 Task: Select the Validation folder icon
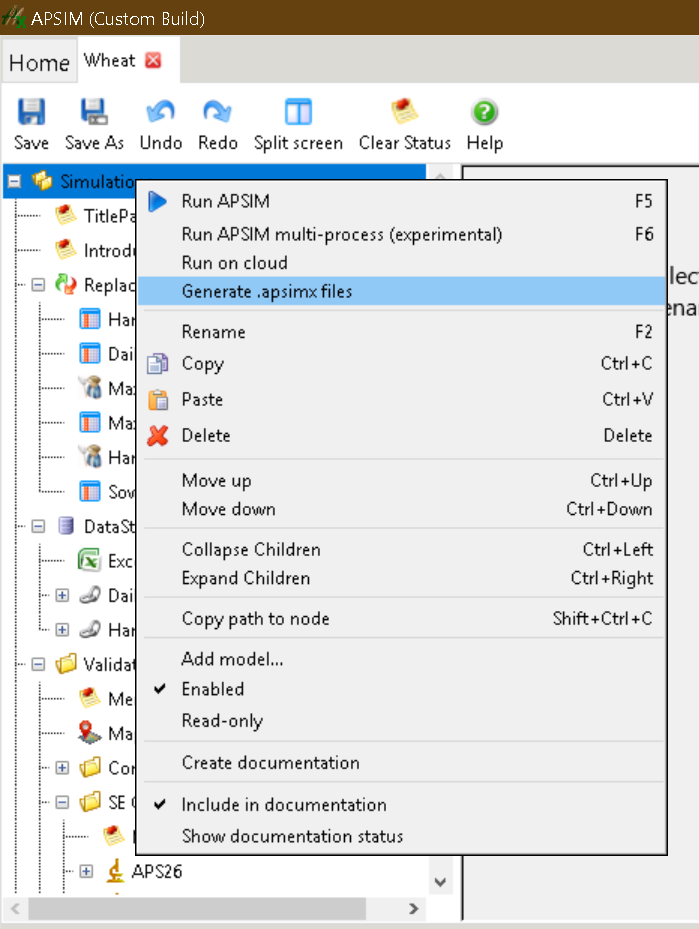[x=66, y=664]
